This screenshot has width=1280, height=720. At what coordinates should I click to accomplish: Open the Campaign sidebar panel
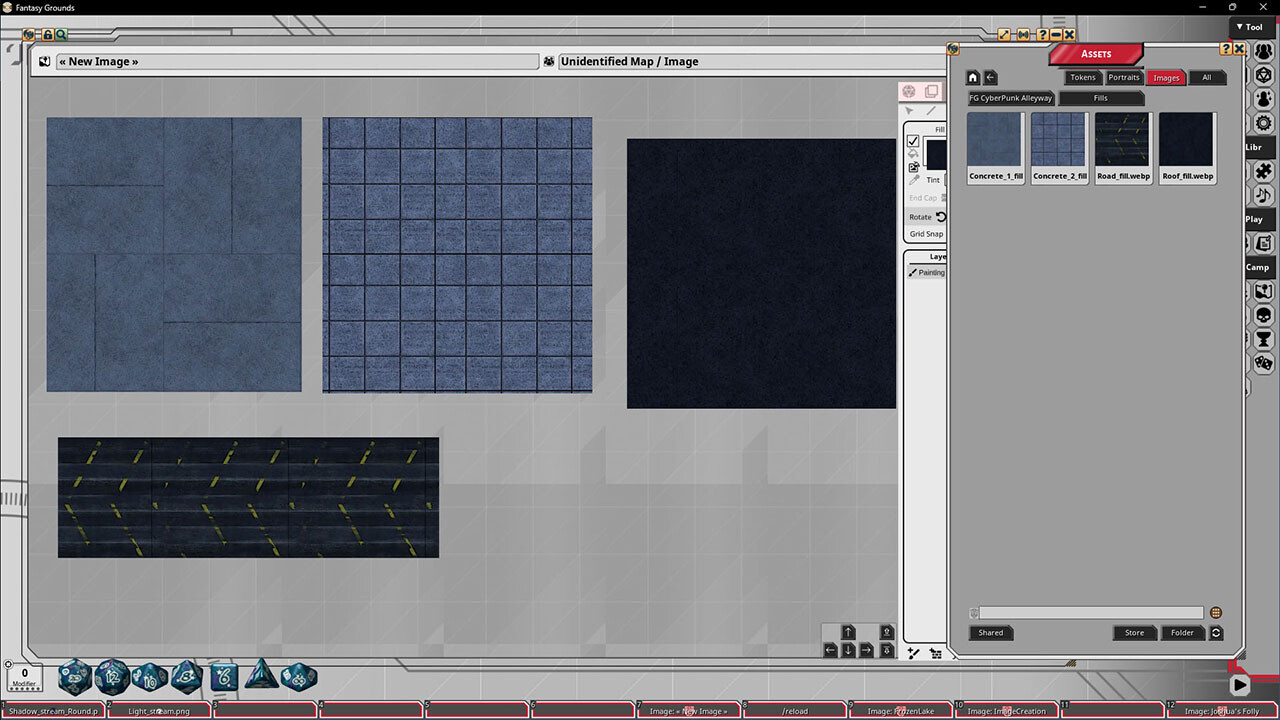point(1257,266)
